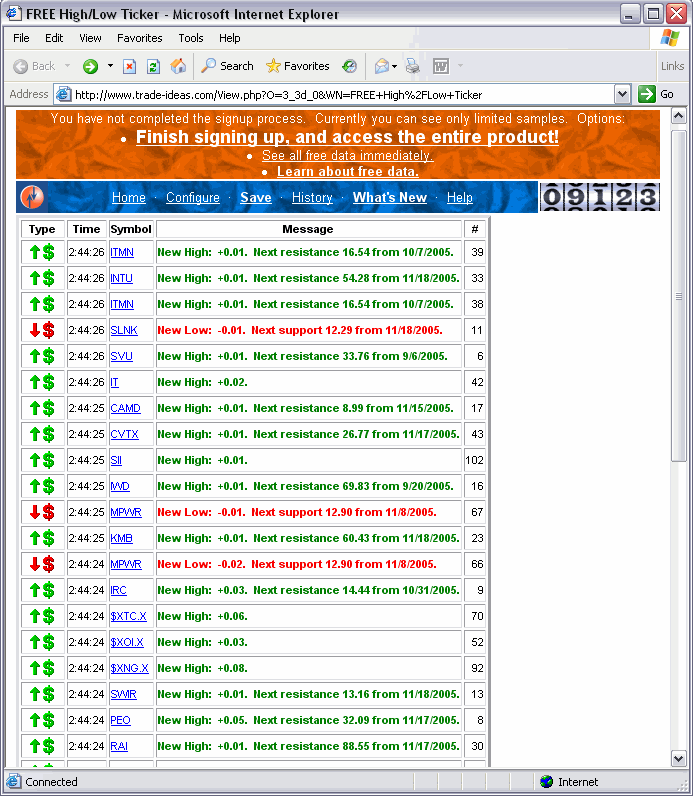This screenshot has height=796, width=693.
Task: Open the Mail options dropdown arrow
Action: click(x=395, y=66)
